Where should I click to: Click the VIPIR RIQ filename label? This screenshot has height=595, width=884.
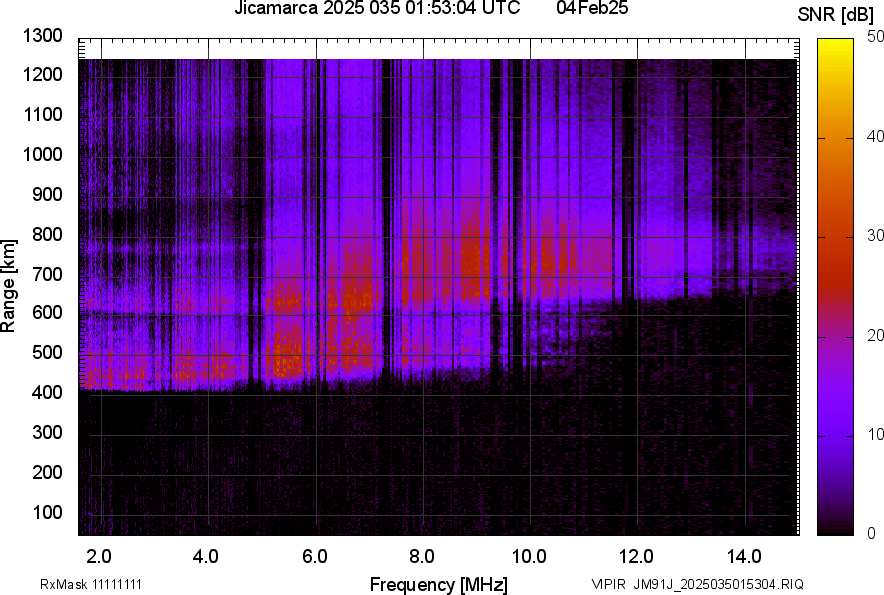696,584
